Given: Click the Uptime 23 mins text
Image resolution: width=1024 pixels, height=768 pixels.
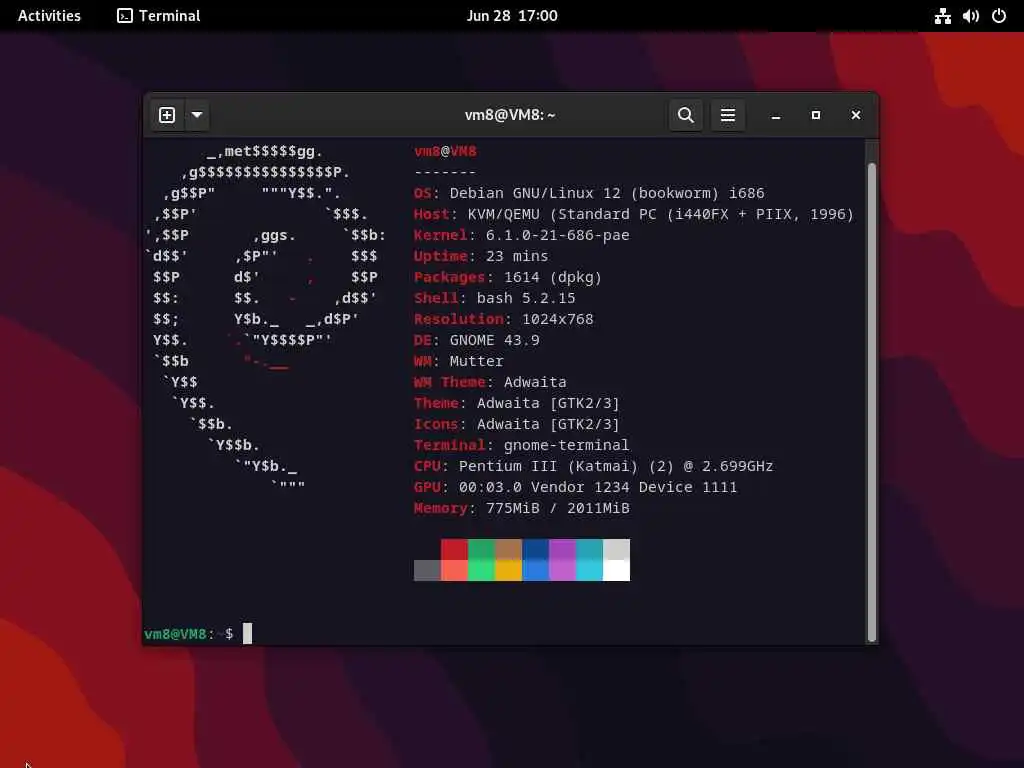Looking at the screenshot, I should click(481, 256).
